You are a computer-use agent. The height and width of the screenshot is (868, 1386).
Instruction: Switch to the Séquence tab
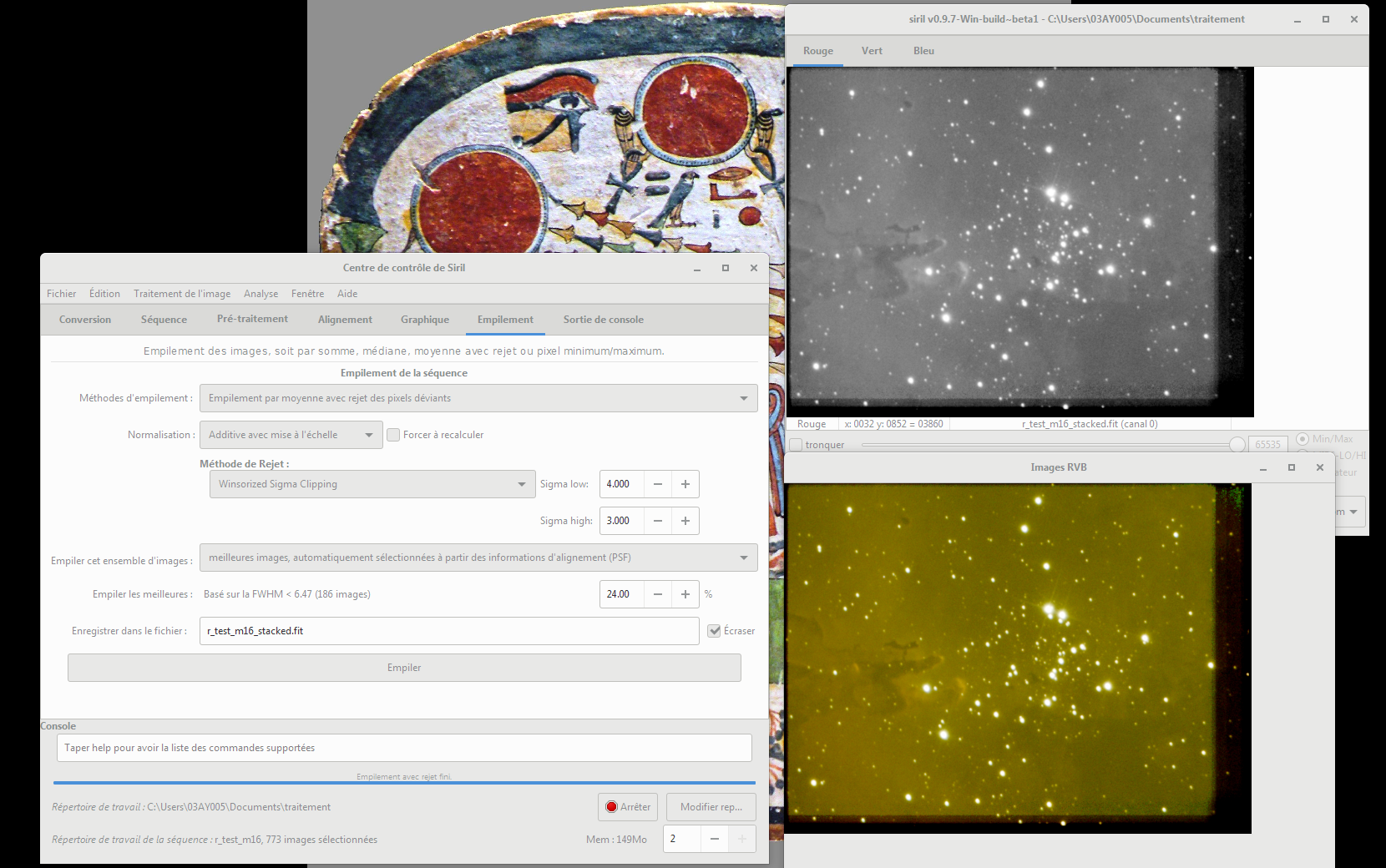(x=164, y=320)
